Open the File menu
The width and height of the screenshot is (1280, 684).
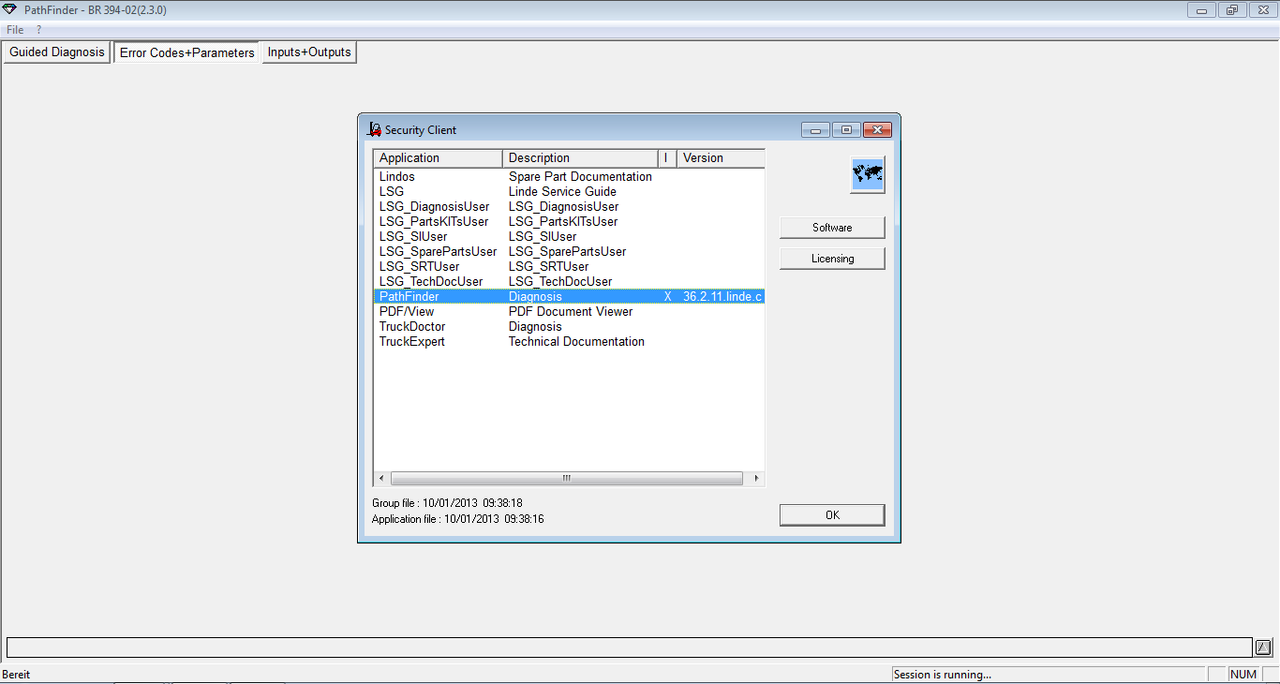[15, 30]
